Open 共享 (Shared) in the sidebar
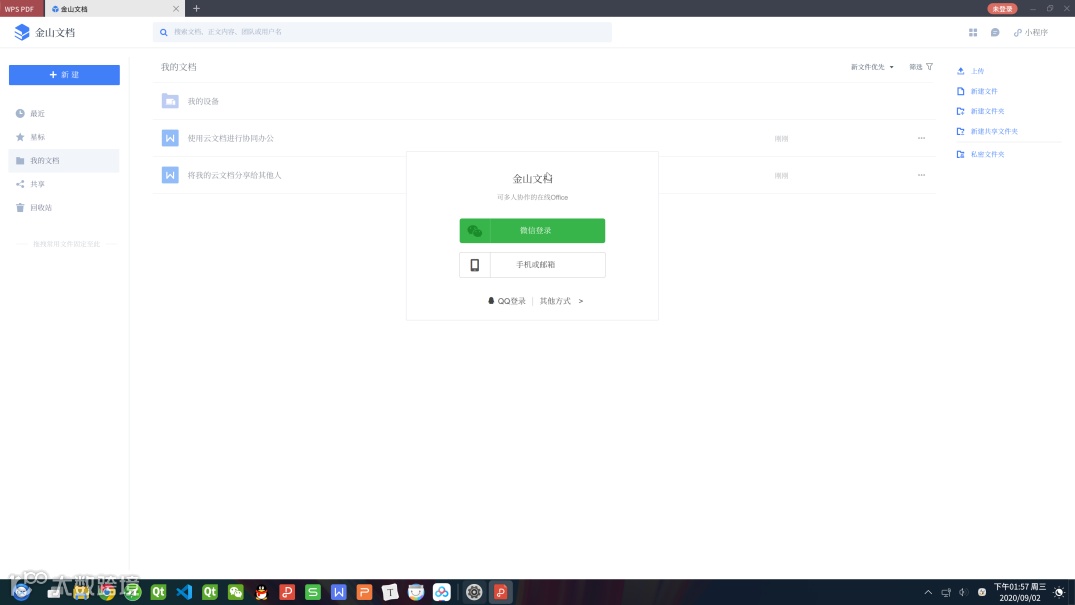The width and height of the screenshot is (1075, 605). tap(64, 184)
